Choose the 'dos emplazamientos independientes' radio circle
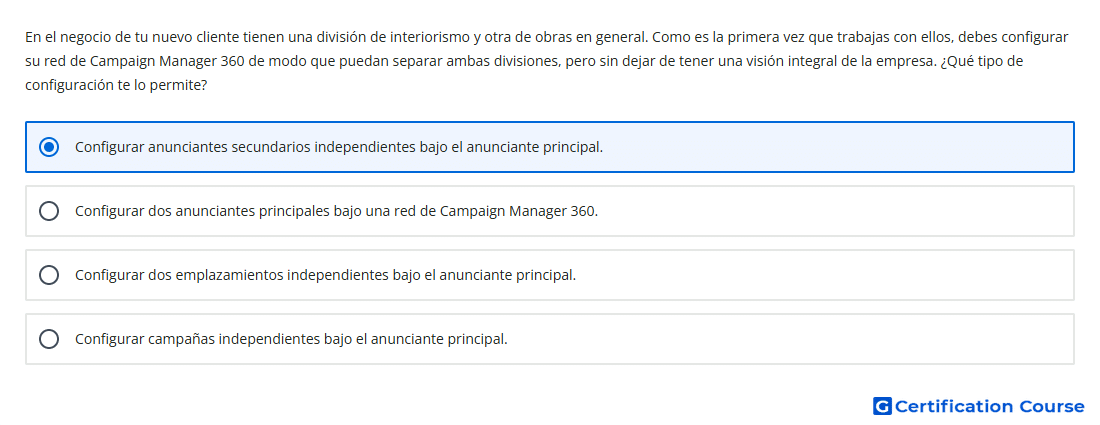The image size is (1100, 425). click(49, 275)
